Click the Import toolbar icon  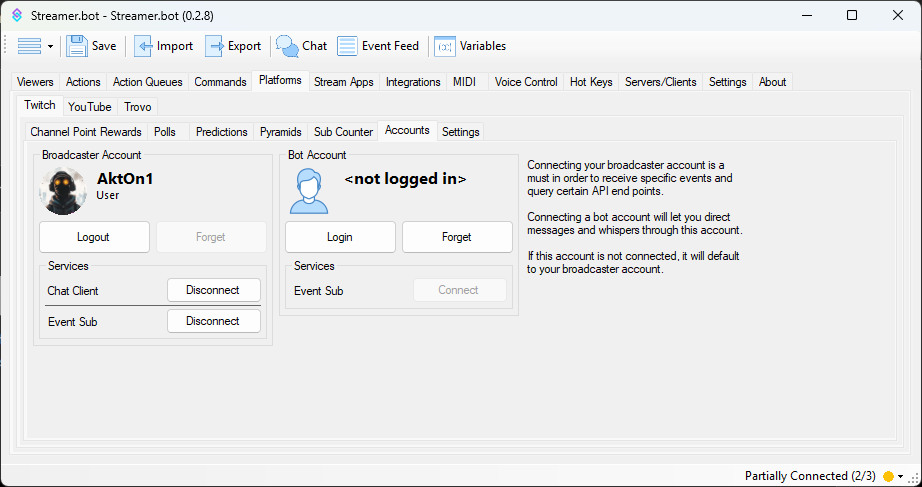pyautogui.click(x=143, y=46)
